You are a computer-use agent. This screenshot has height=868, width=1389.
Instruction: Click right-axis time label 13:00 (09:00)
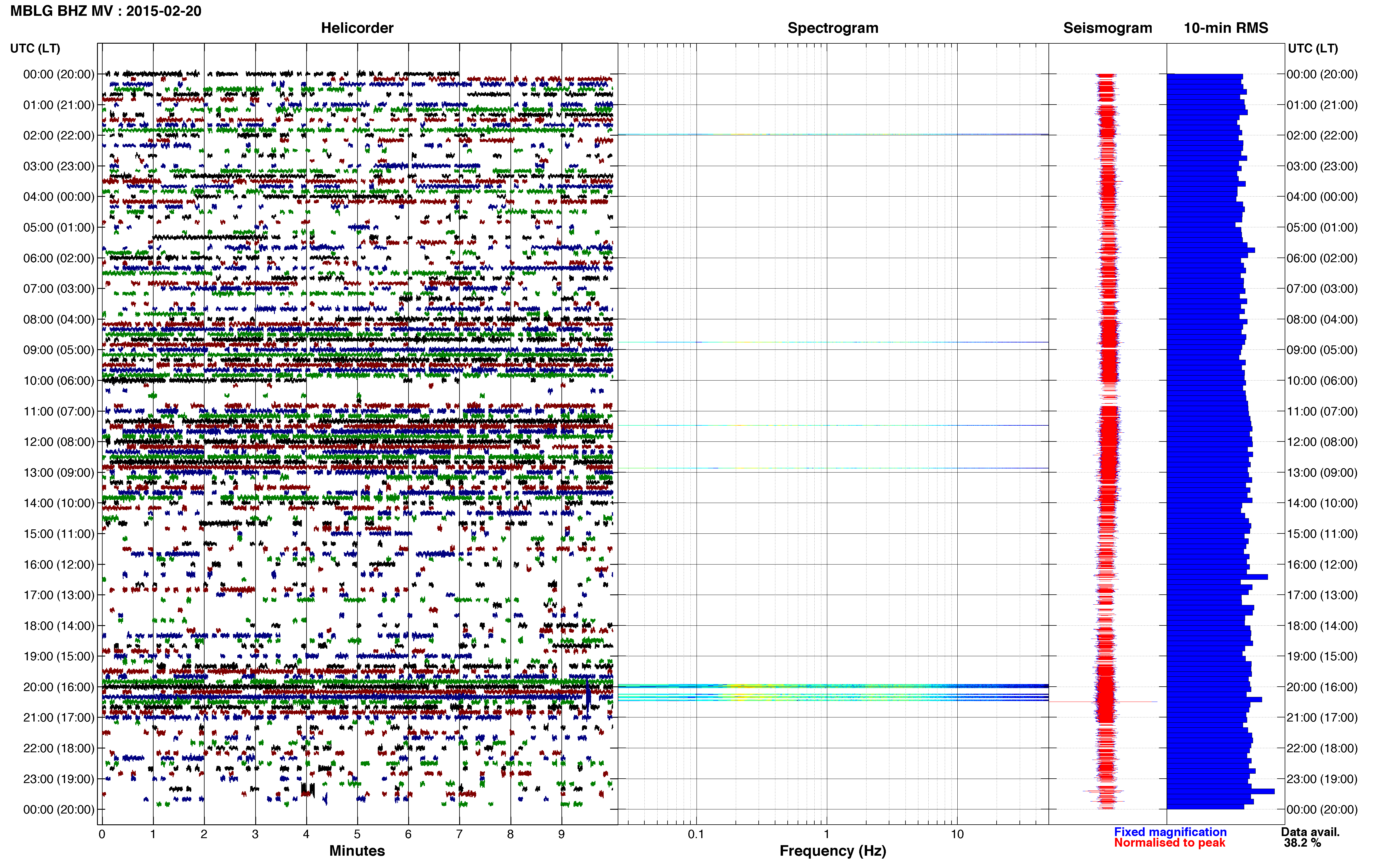coord(1322,473)
